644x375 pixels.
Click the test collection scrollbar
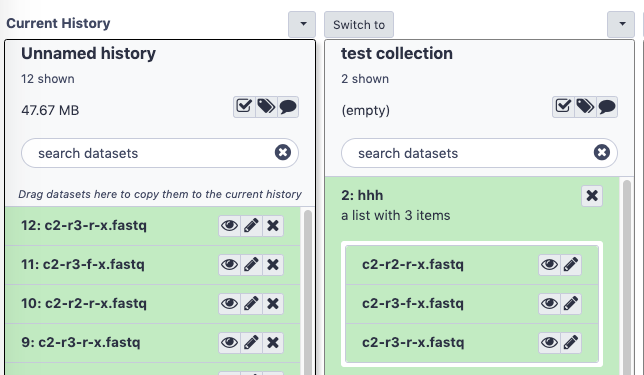tap(626, 277)
